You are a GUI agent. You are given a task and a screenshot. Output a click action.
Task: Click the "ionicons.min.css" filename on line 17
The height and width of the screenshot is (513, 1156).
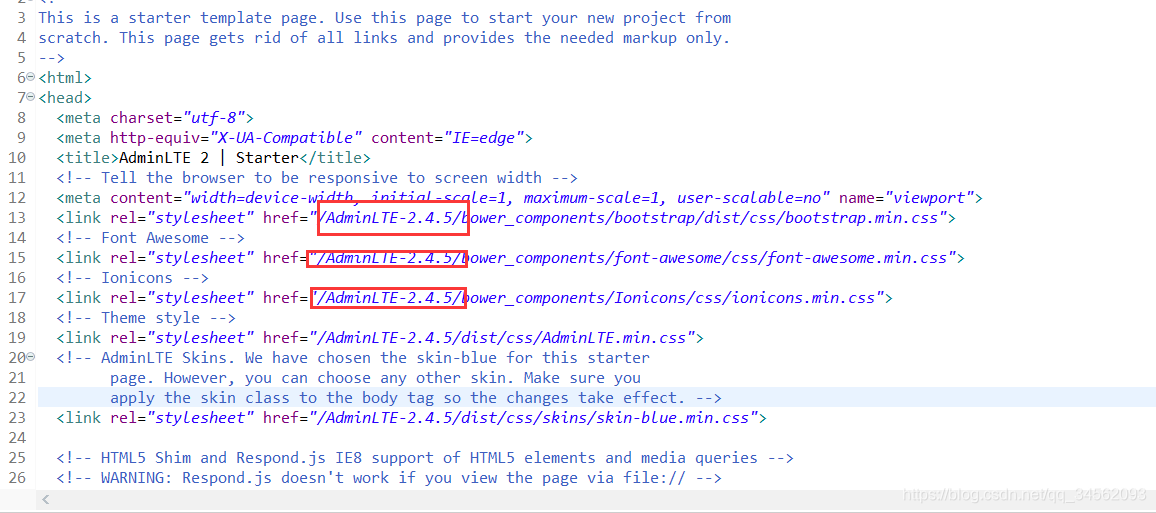click(x=803, y=298)
